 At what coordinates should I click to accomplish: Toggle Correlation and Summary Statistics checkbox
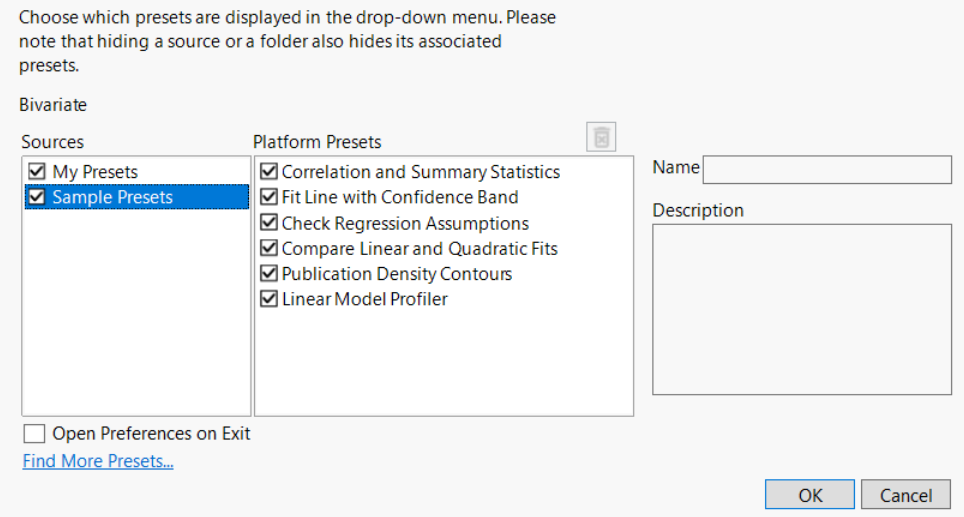click(269, 172)
